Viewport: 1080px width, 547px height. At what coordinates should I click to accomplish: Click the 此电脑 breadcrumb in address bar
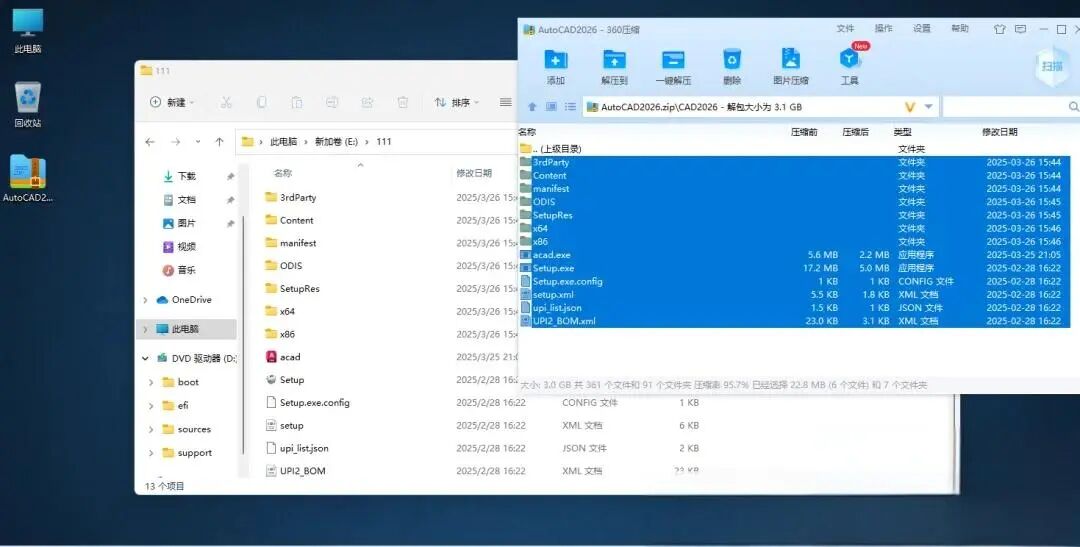click(283, 141)
